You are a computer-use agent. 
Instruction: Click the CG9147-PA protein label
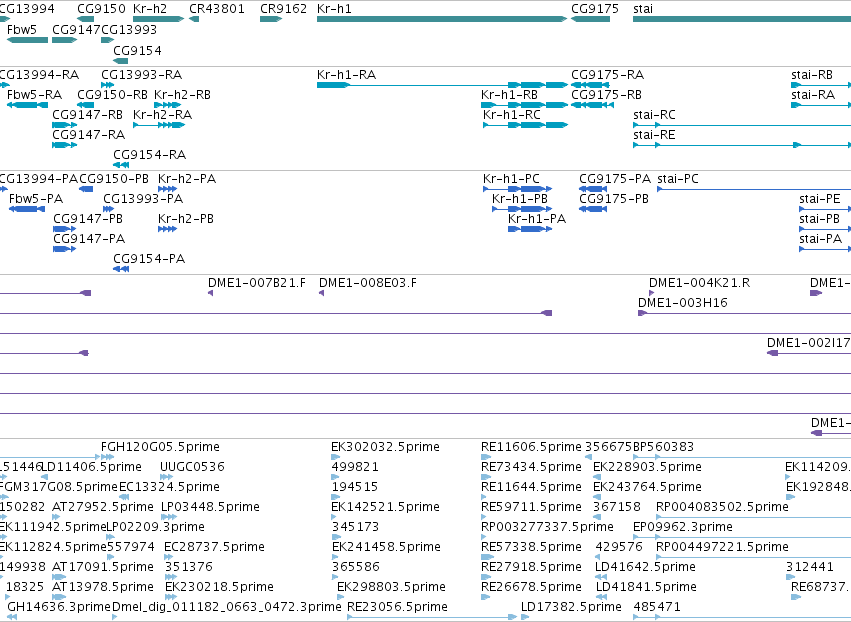89,239
